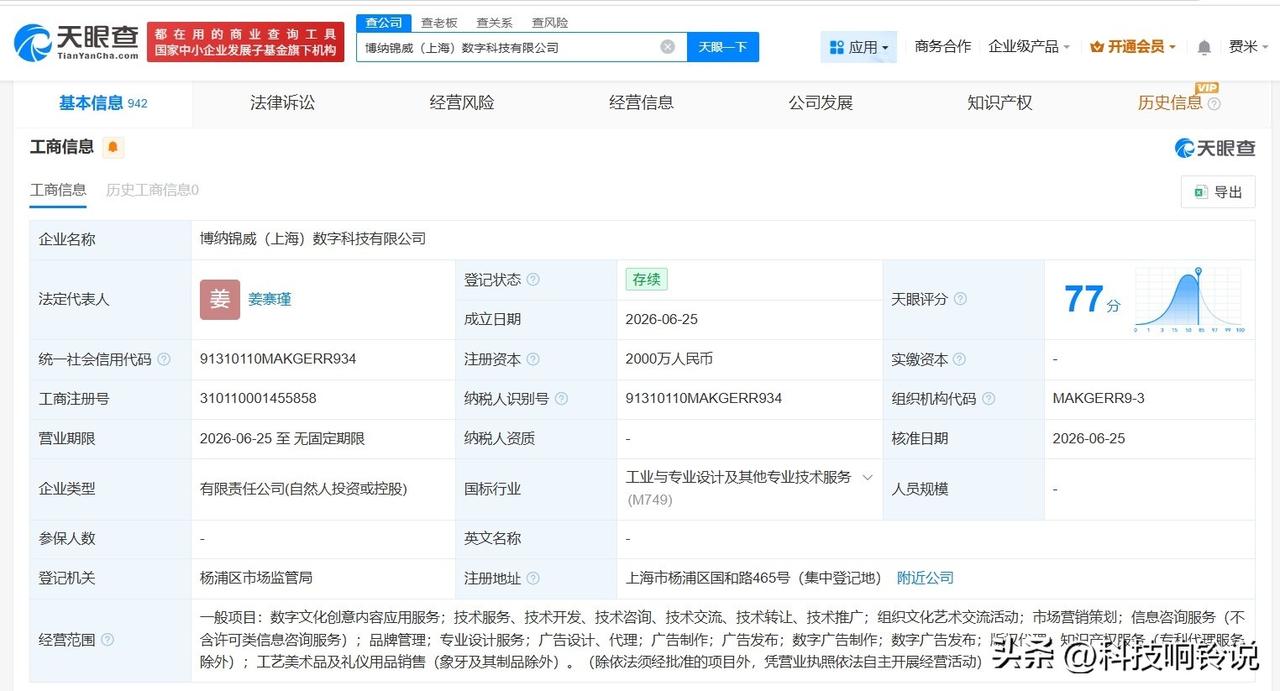The image size is (1280, 691).
Task: Click the 杨浦区市场监管局 registration authority
Action: [256, 577]
